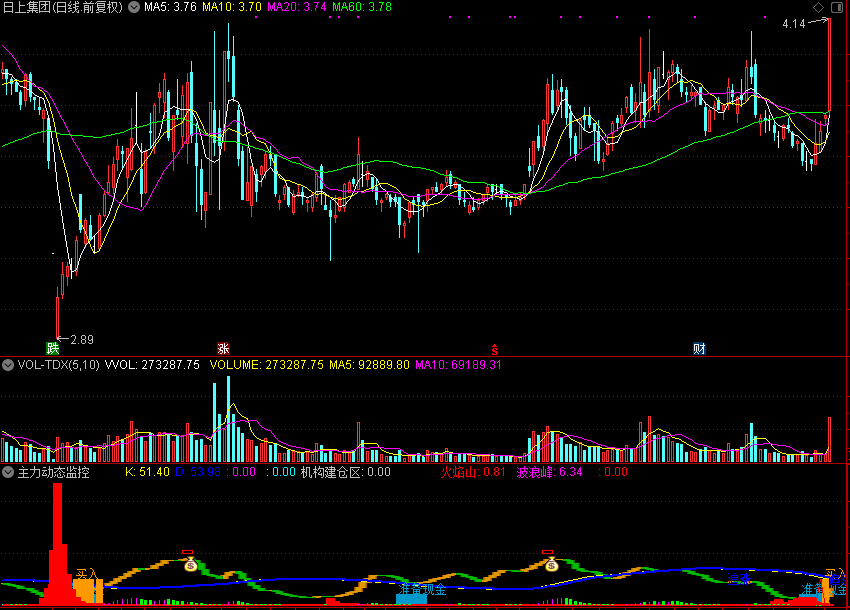The width and height of the screenshot is (850, 610).
Task: Click the latest red candlestick reaching 4.14
Action: [x=829, y=65]
